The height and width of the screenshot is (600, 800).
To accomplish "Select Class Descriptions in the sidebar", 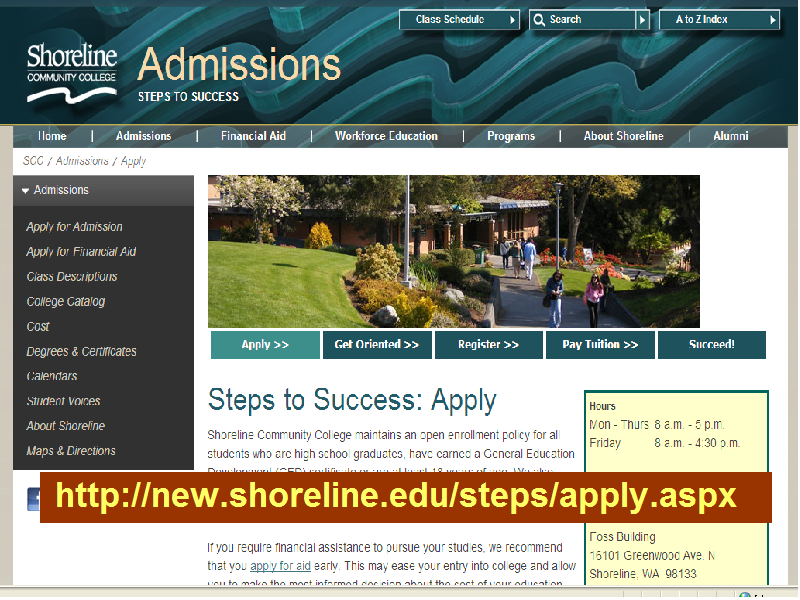I will pos(72,277).
